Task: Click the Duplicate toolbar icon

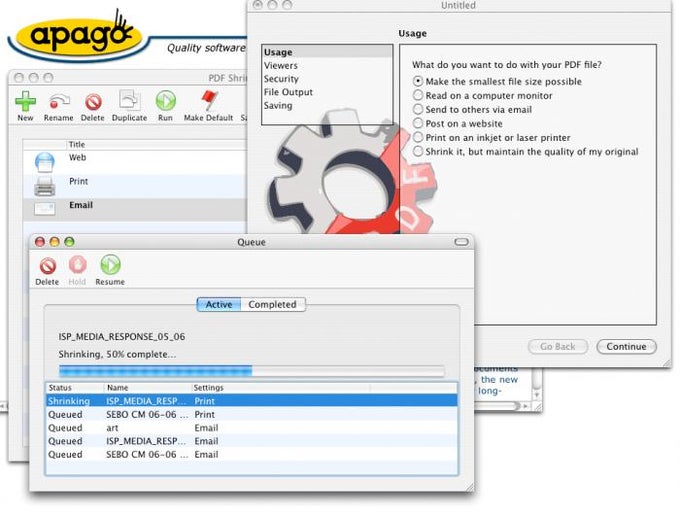Action: (129, 101)
